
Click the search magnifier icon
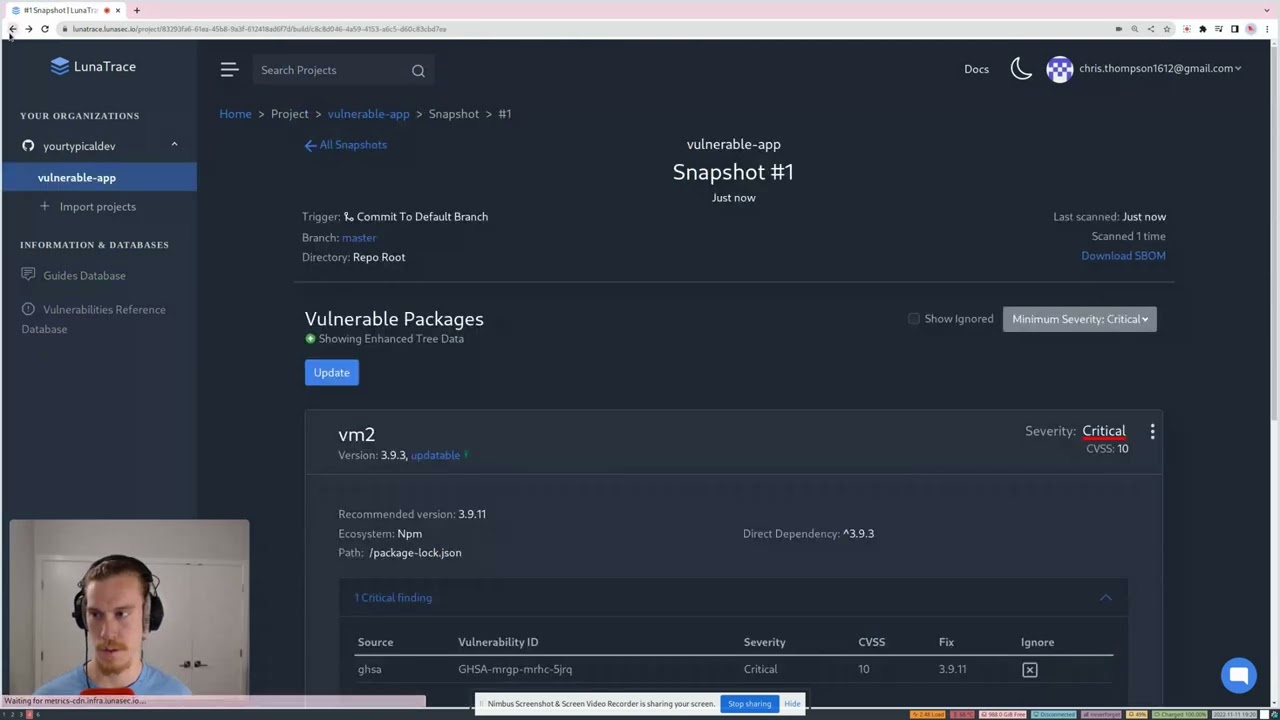(x=418, y=70)
